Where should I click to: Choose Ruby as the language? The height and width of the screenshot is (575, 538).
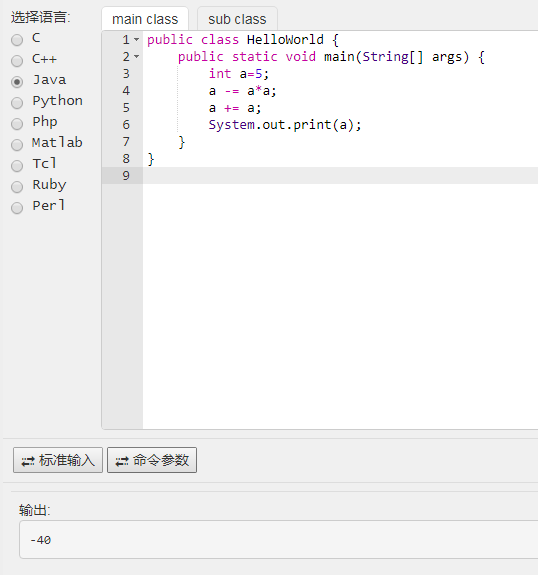[x=17, y=187]
